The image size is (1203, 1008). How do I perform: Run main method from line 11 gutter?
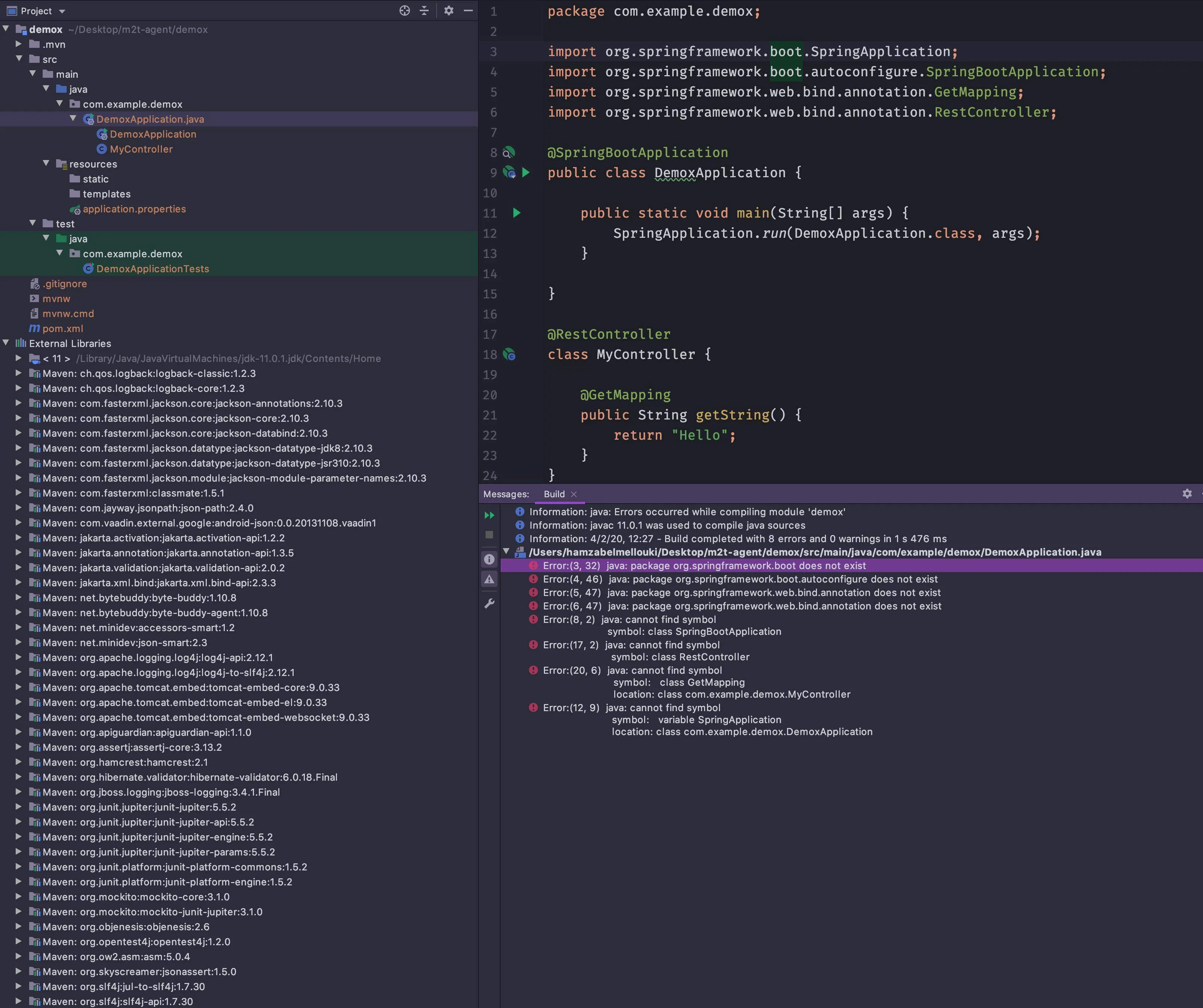point(517,213)
